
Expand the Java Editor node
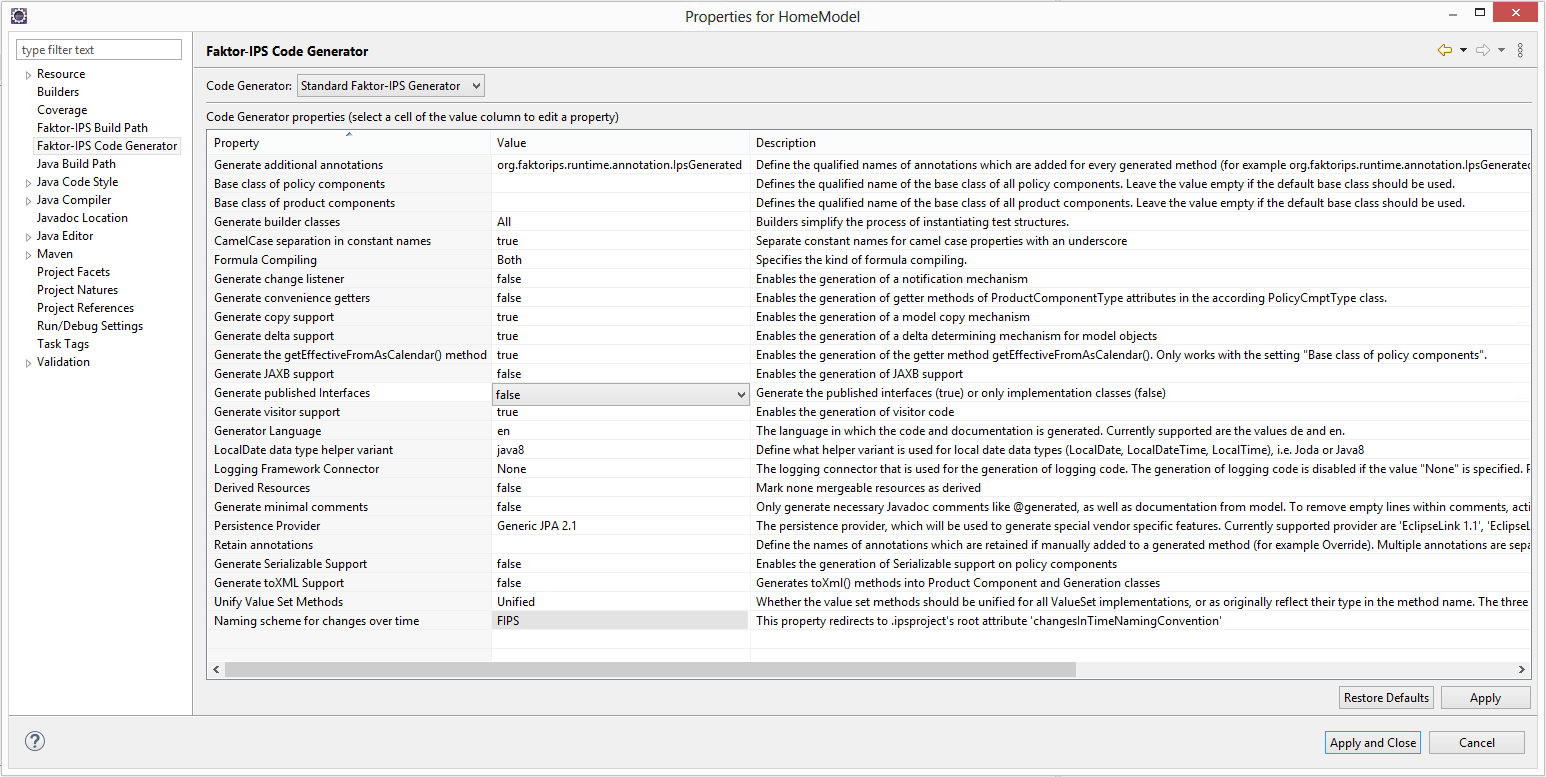(x=28, y=237)
